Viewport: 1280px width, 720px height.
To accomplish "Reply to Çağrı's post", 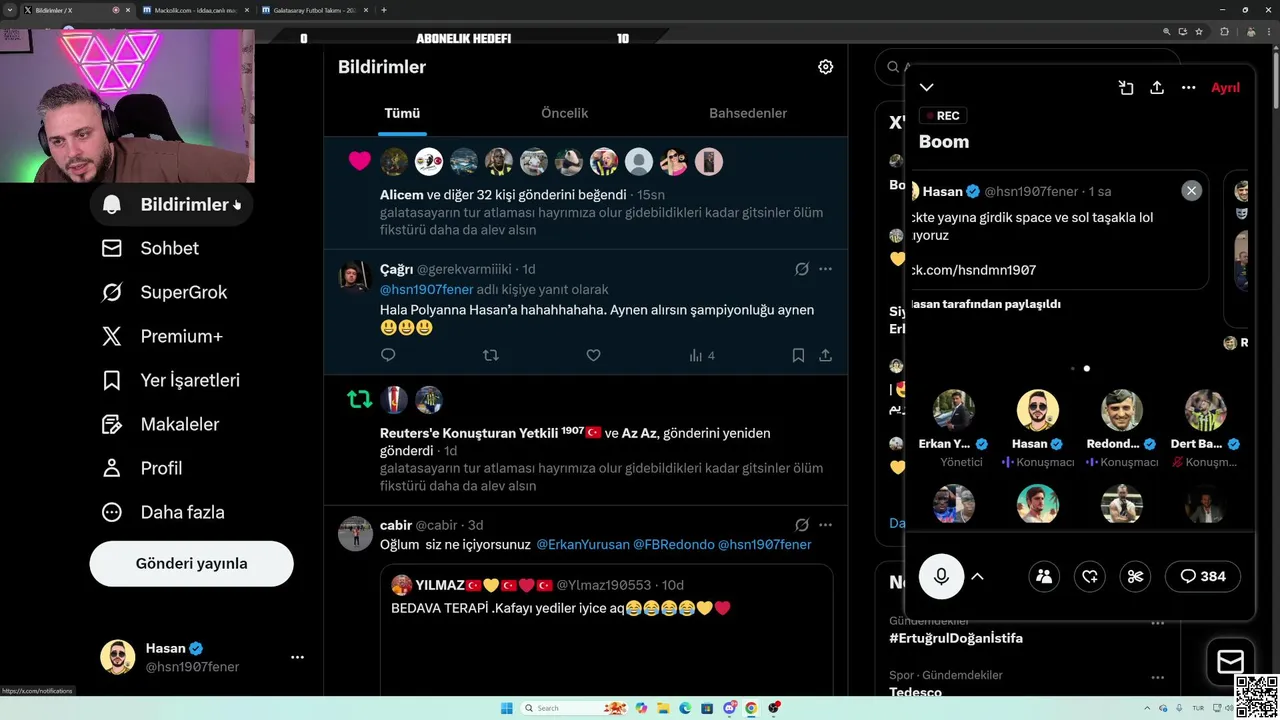I will click(x=388, y=355).
